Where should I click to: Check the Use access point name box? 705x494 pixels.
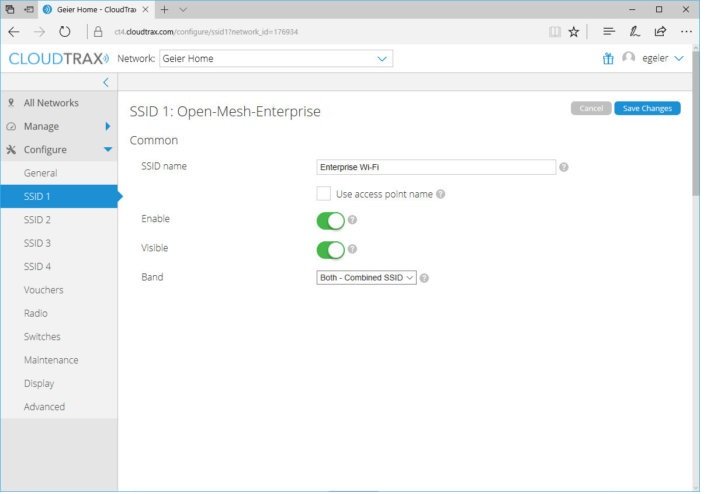(323, 194)
